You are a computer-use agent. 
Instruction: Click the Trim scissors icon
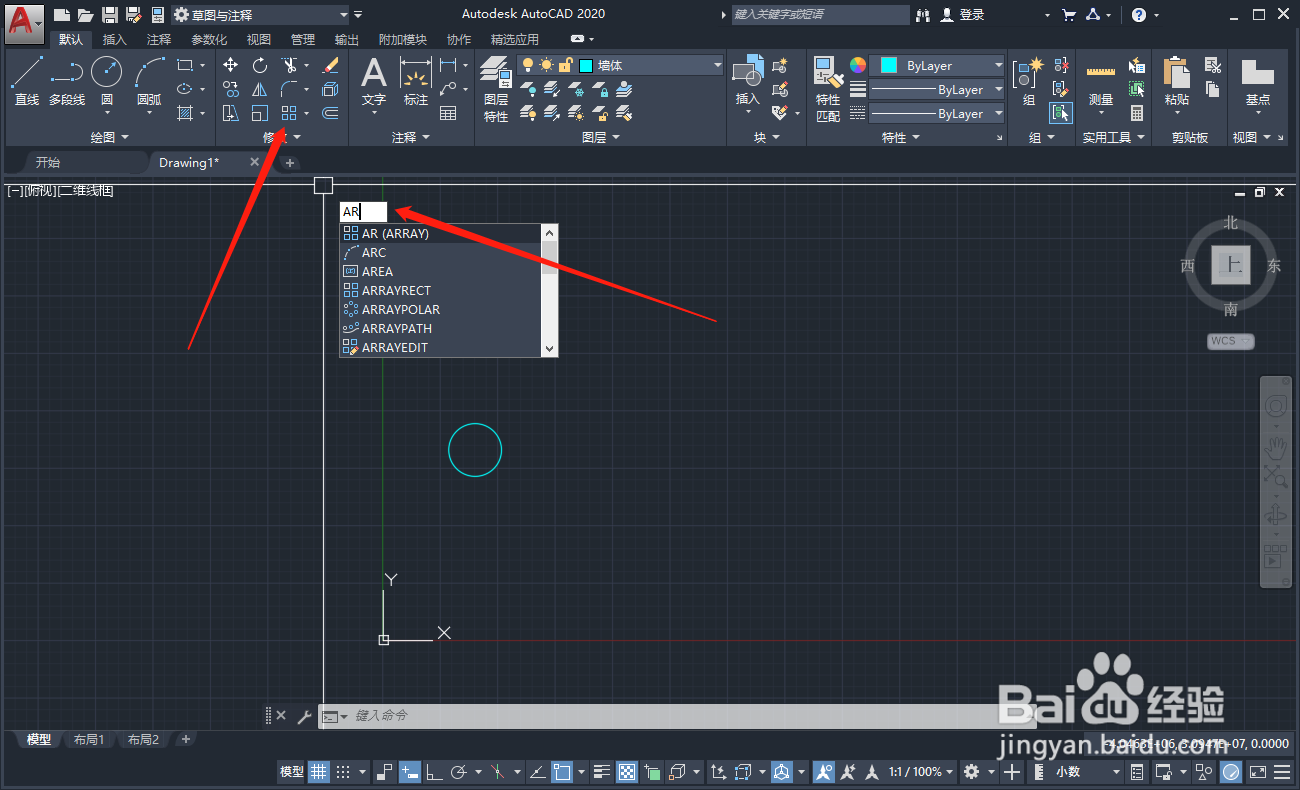pos(289,65)
